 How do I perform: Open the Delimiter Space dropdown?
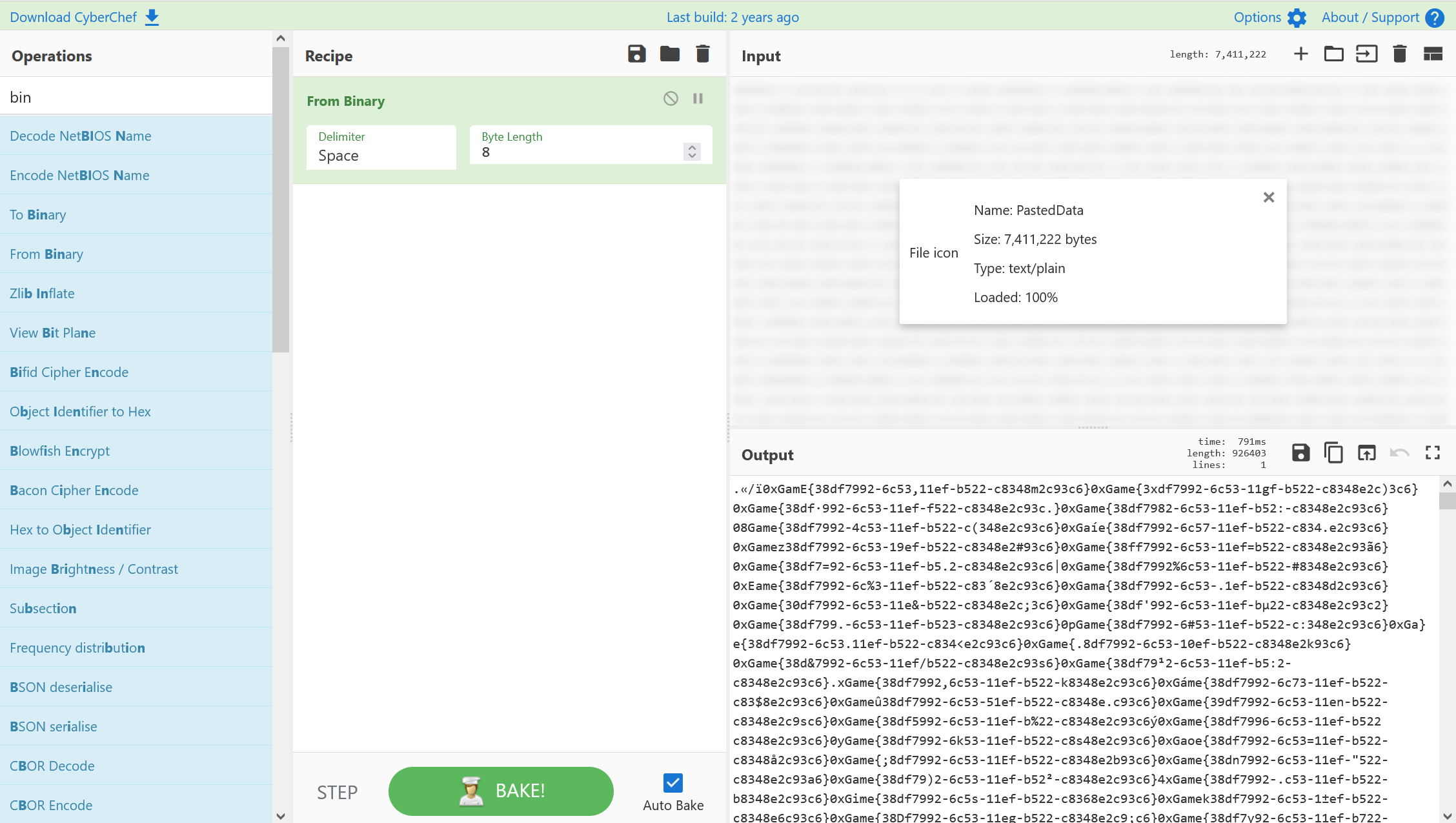tap(381, 147)
